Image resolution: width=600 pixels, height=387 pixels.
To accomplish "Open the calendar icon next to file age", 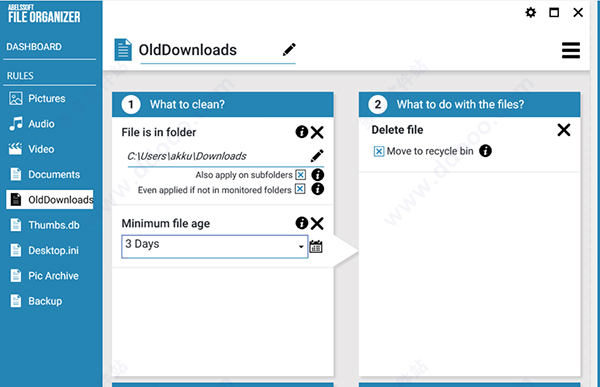I will pyautogui.click(x=316, y=247).
